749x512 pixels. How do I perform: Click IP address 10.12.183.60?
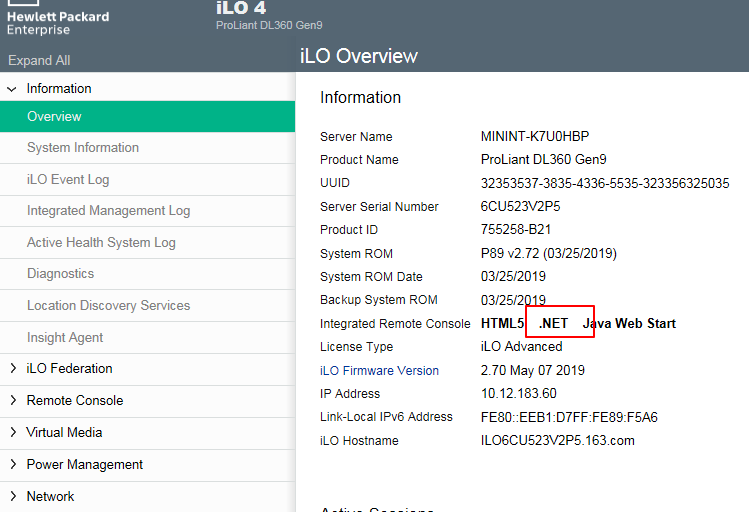point(519,394)
